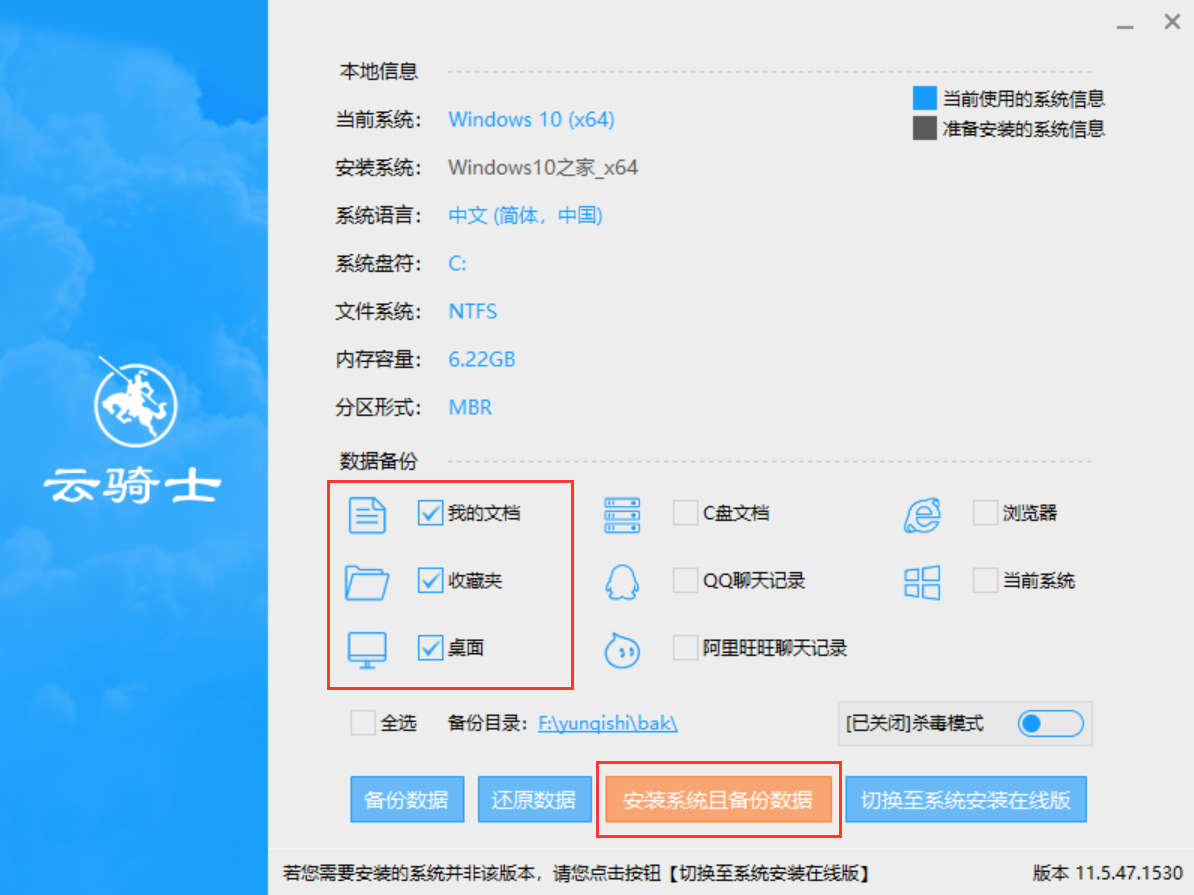
Task: Enable the 阿里旺旺聊天记录 checkbox
Action: pos(685,647)
